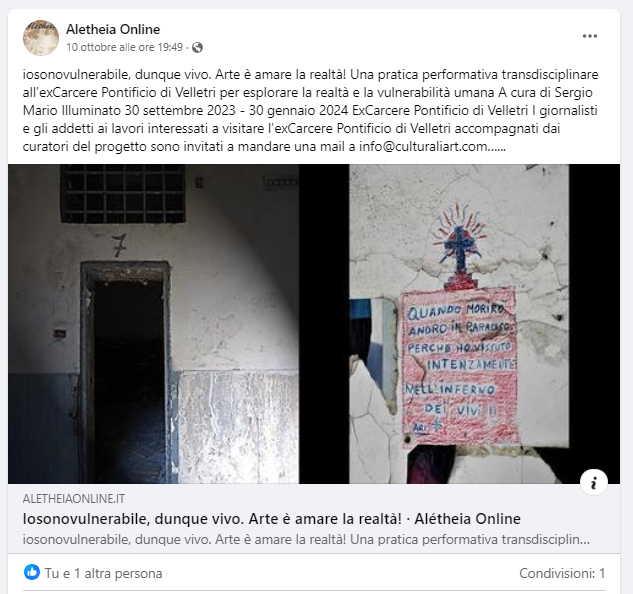Open the three-dot post options menu

(x=590, y=36)
